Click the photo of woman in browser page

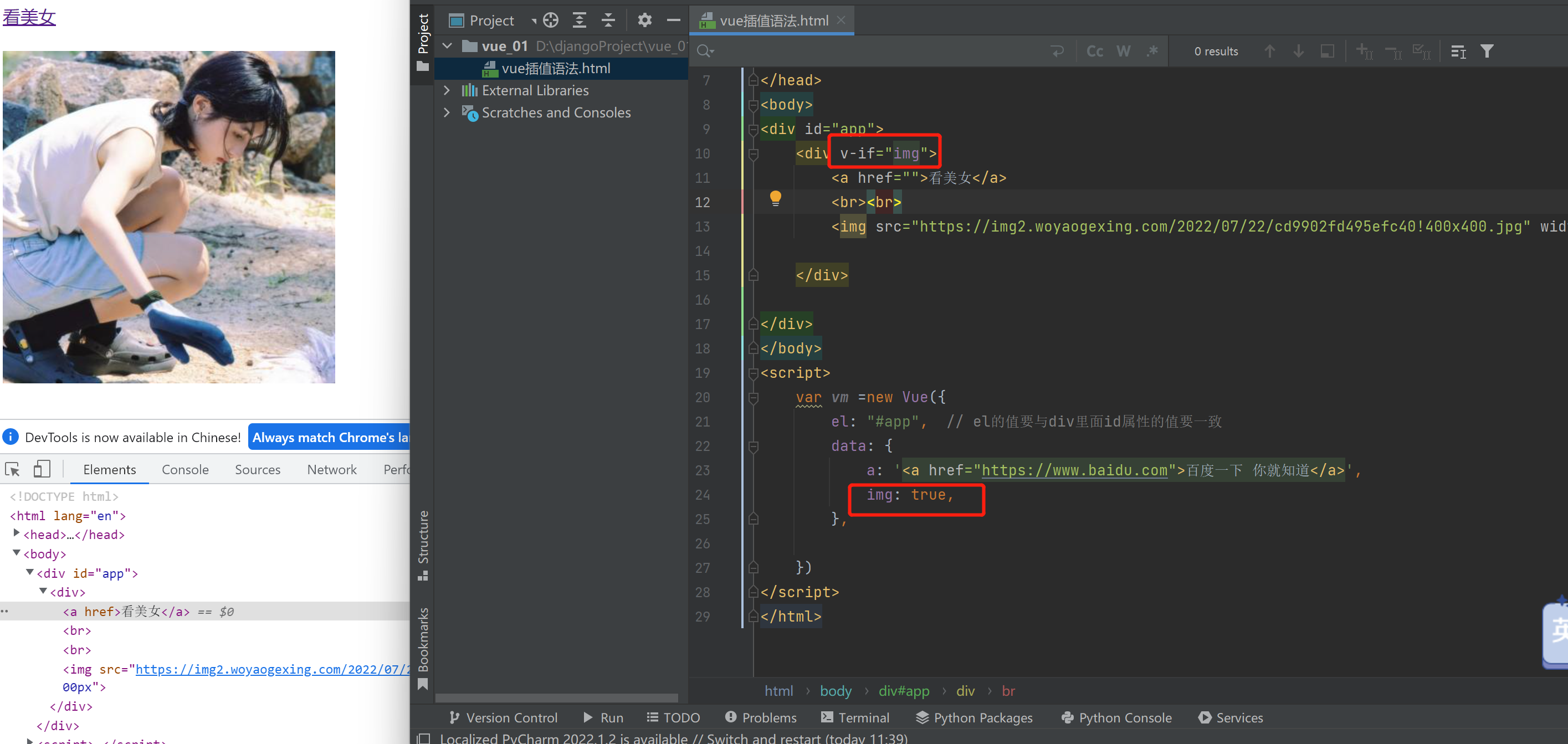(168, 217)
